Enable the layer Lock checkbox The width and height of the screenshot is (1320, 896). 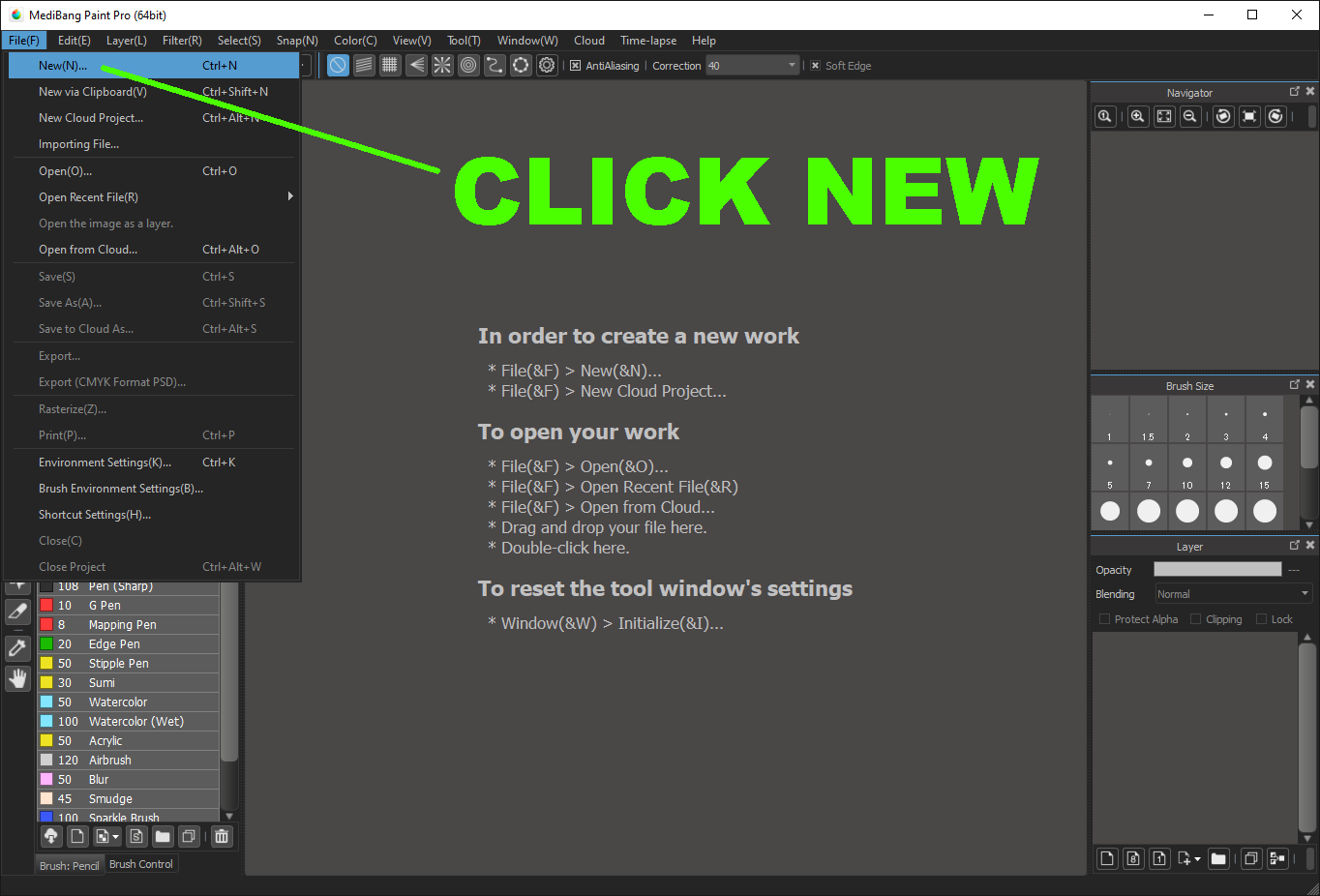point(1261,619)
